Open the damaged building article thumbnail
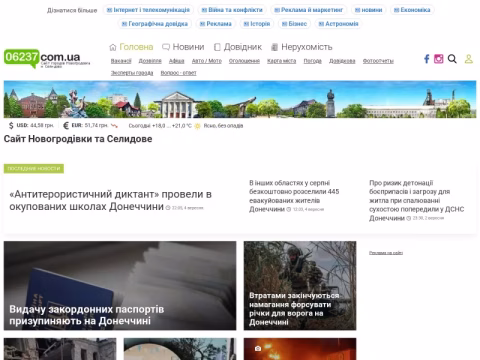Screen dimensions: 480x360 [60, 349]
